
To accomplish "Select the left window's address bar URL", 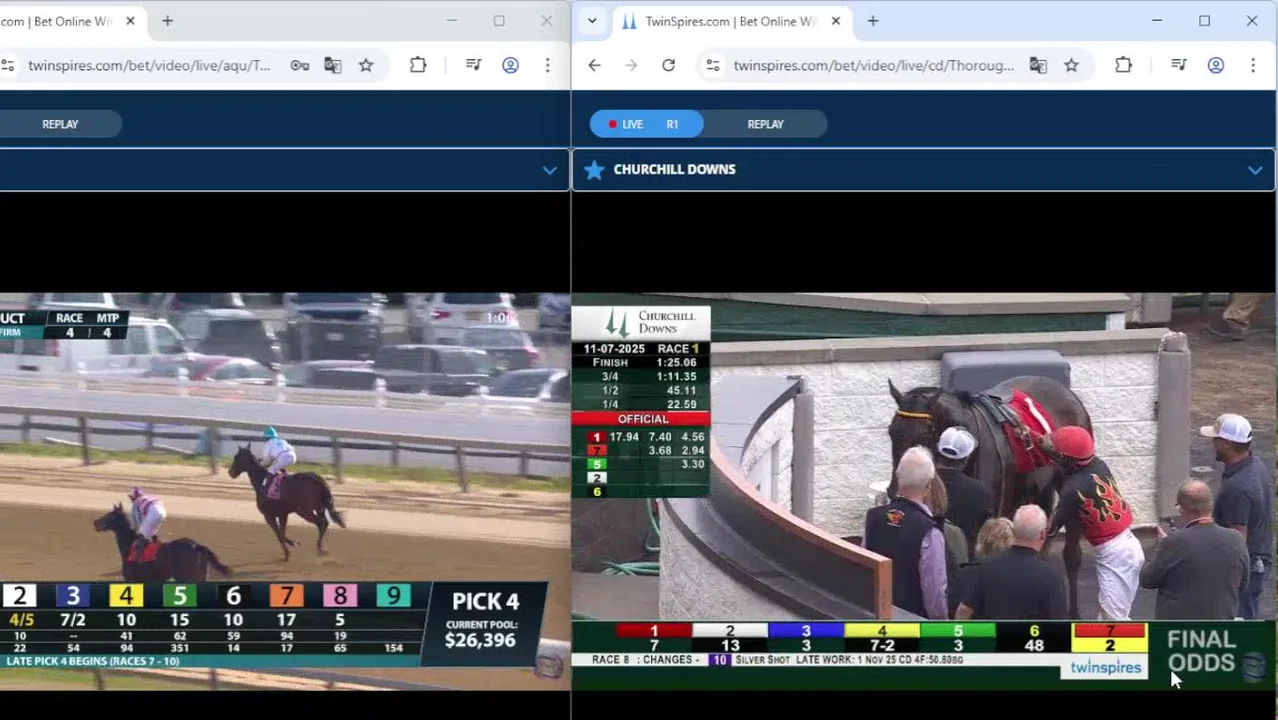I will 149,66.
